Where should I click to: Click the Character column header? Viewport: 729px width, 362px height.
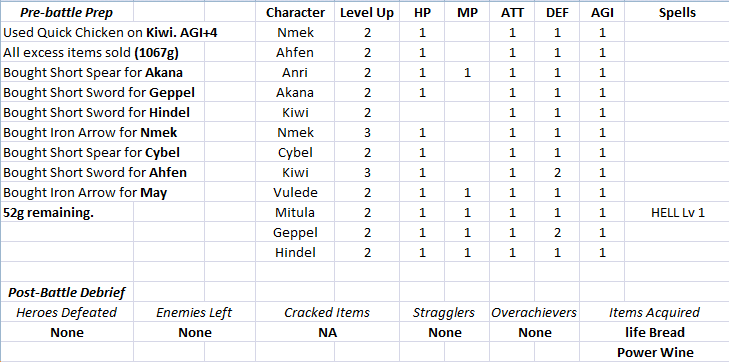(x=295, y=13)
